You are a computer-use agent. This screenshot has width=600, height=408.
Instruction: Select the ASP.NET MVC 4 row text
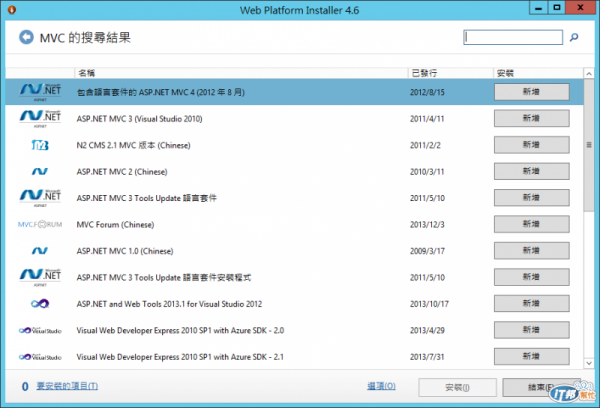point(161,92)
